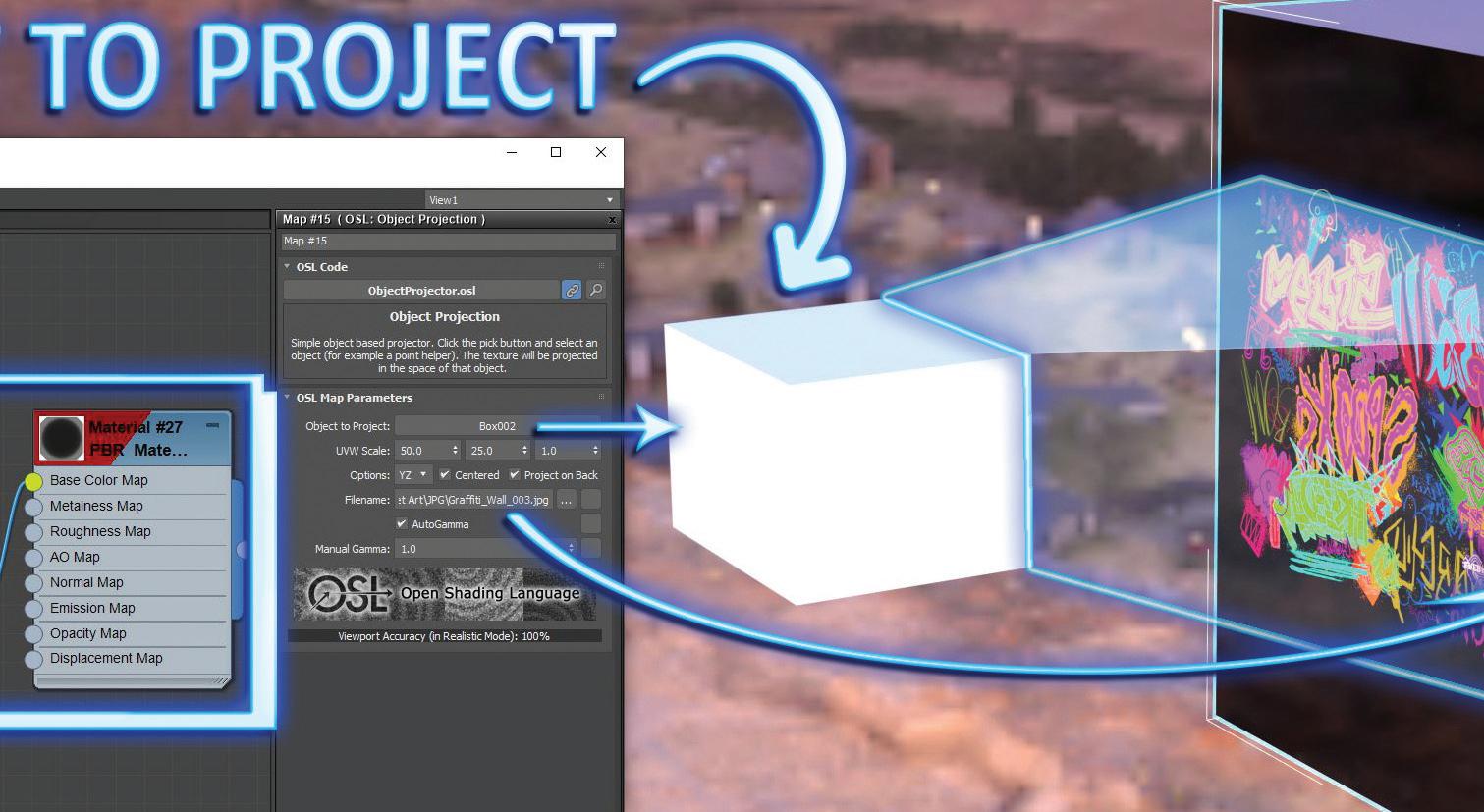Collapse the Material #27 node with its minus icon

[212, 425]
